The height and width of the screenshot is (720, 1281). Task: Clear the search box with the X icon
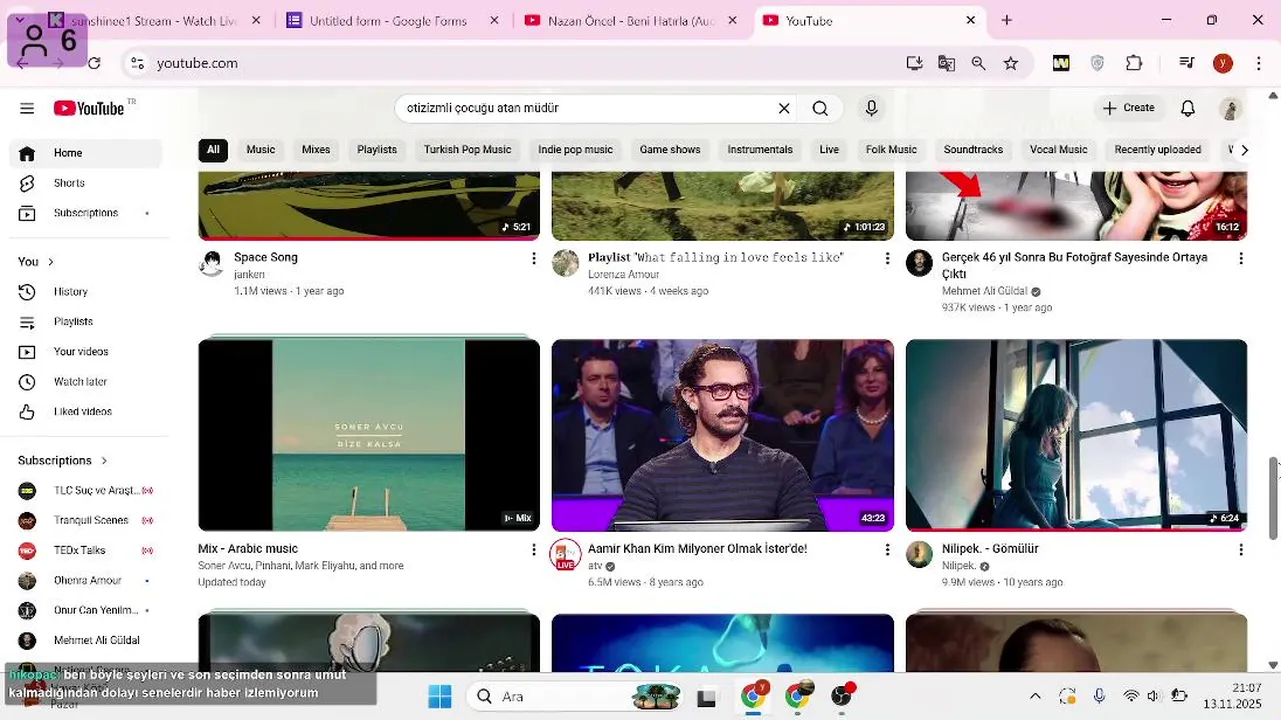pos(784,108)
